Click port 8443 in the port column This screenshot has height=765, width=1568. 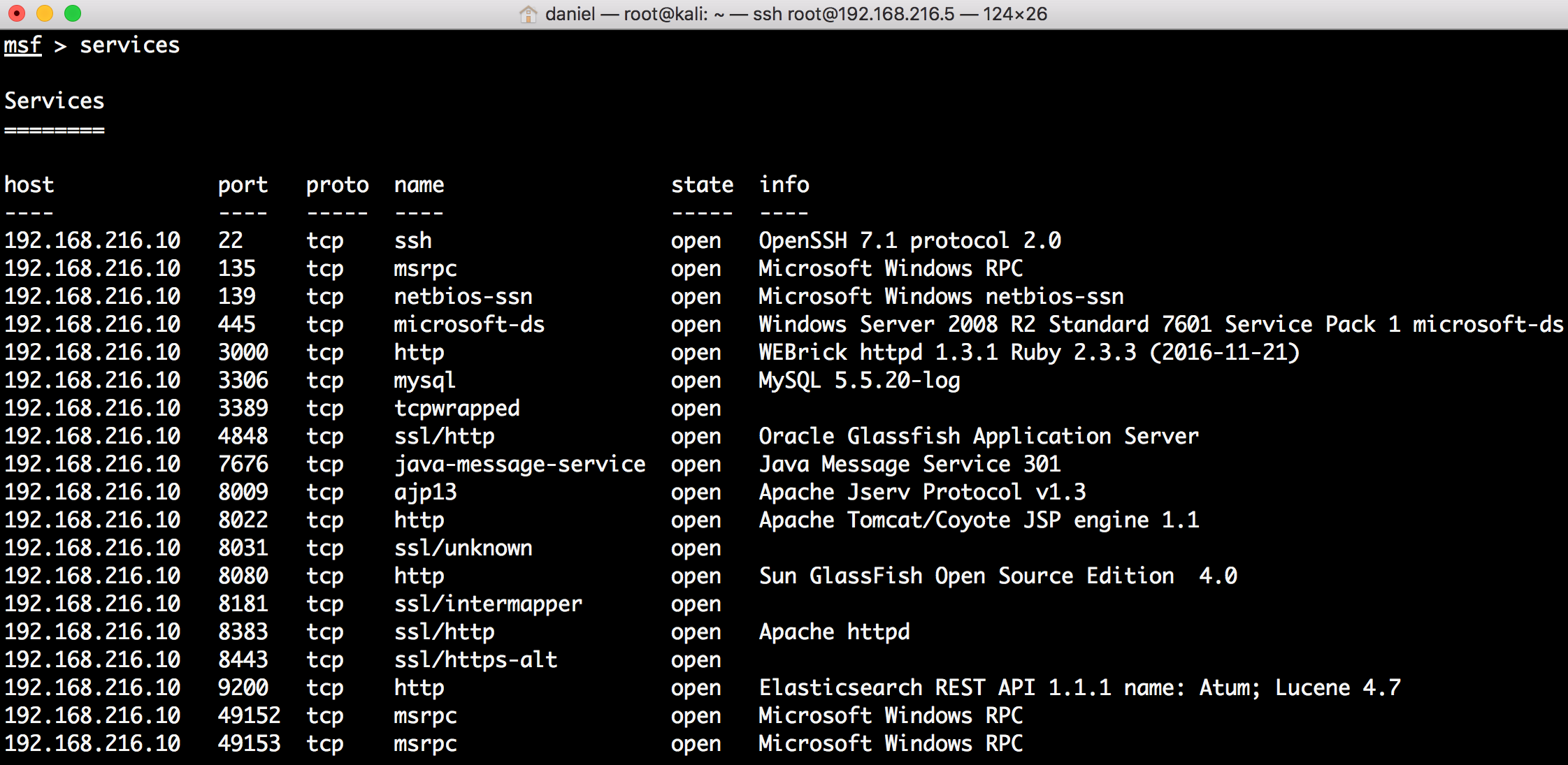click(x=243, y=660)
